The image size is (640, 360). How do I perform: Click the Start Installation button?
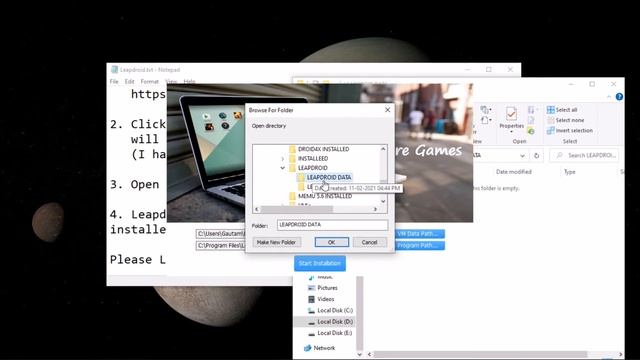pos(320,263)
